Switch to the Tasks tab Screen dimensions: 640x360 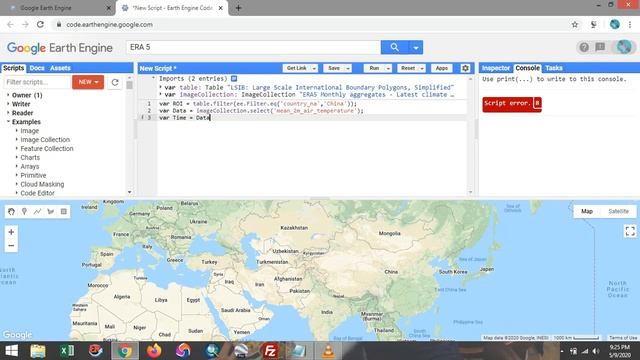click(x=553, y=68)
